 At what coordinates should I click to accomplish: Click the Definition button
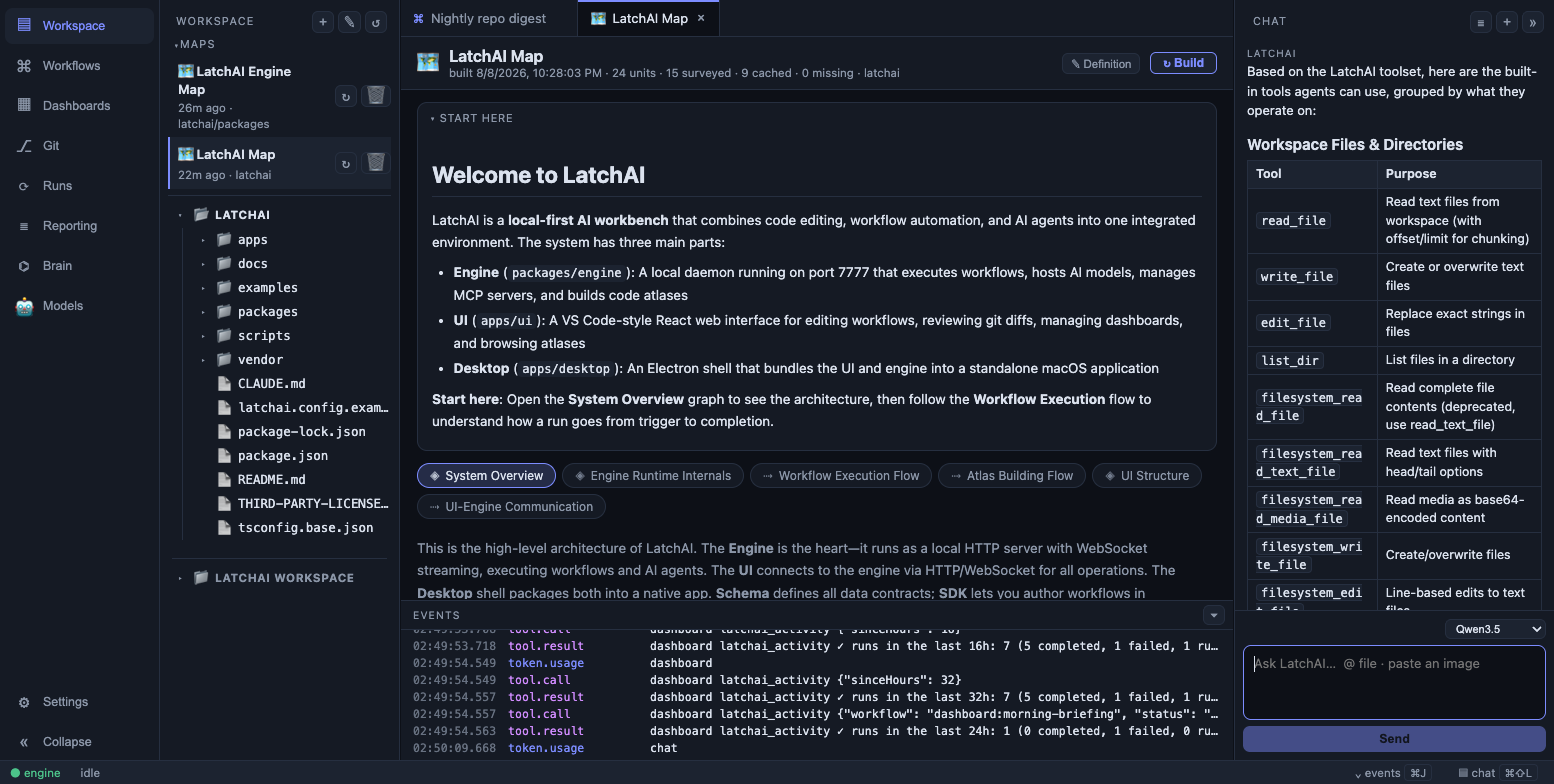[1101, 64]
